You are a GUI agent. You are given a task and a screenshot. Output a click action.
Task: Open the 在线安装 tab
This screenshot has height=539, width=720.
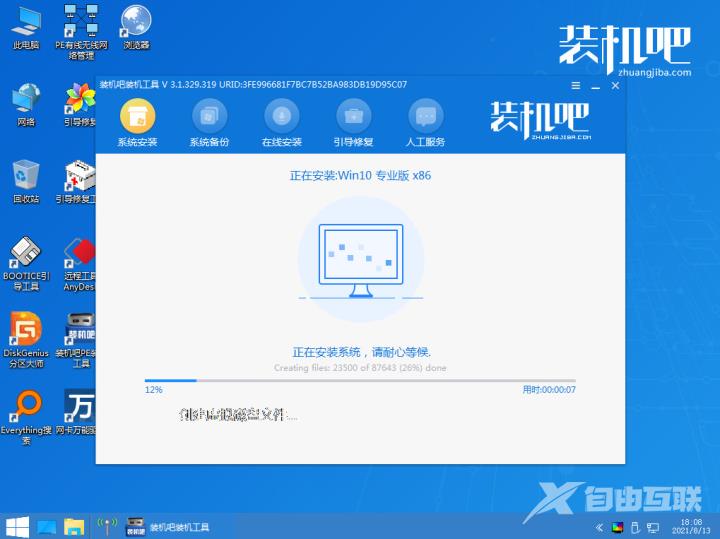click(281, 123)
